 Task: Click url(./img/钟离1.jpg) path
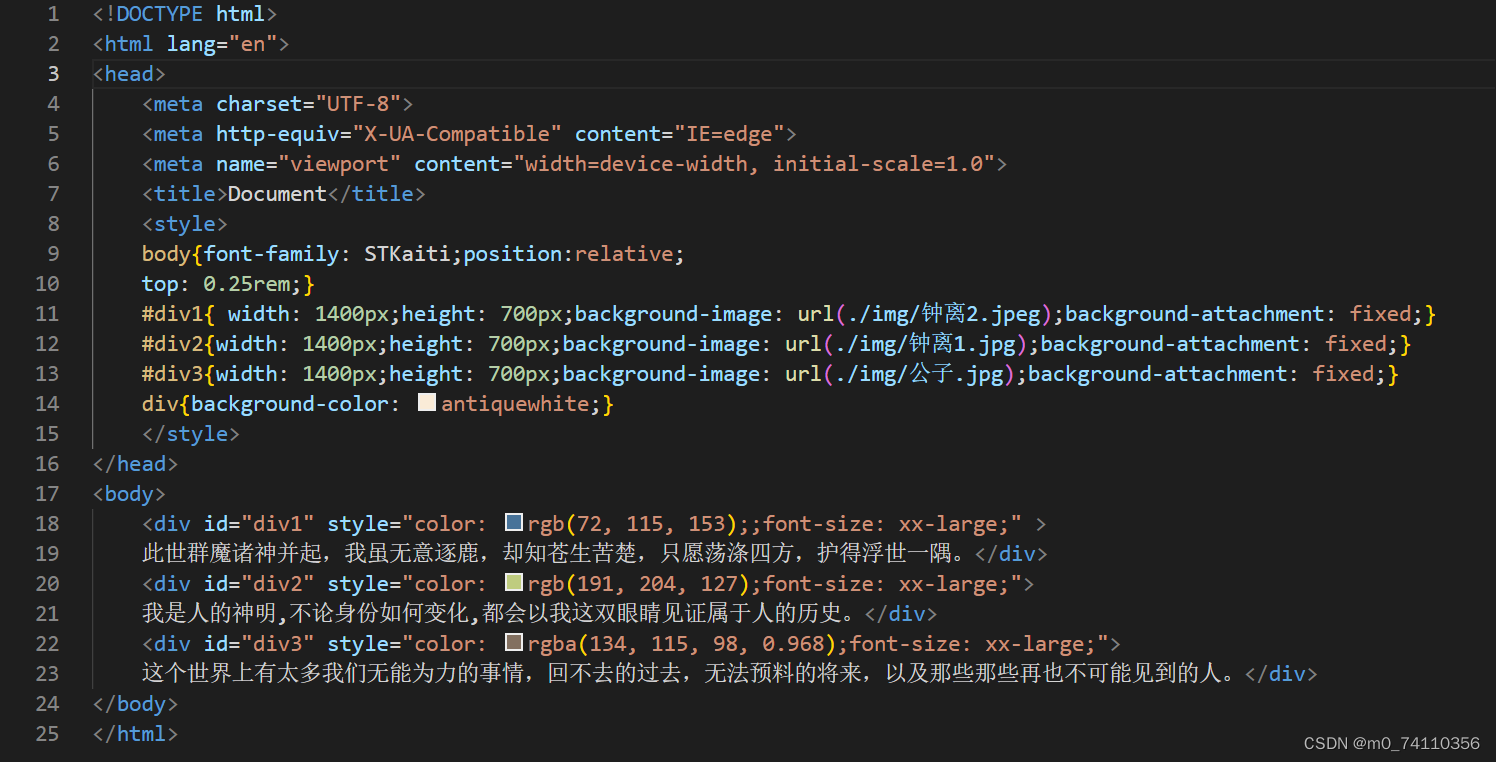click(x=907, y=344)
